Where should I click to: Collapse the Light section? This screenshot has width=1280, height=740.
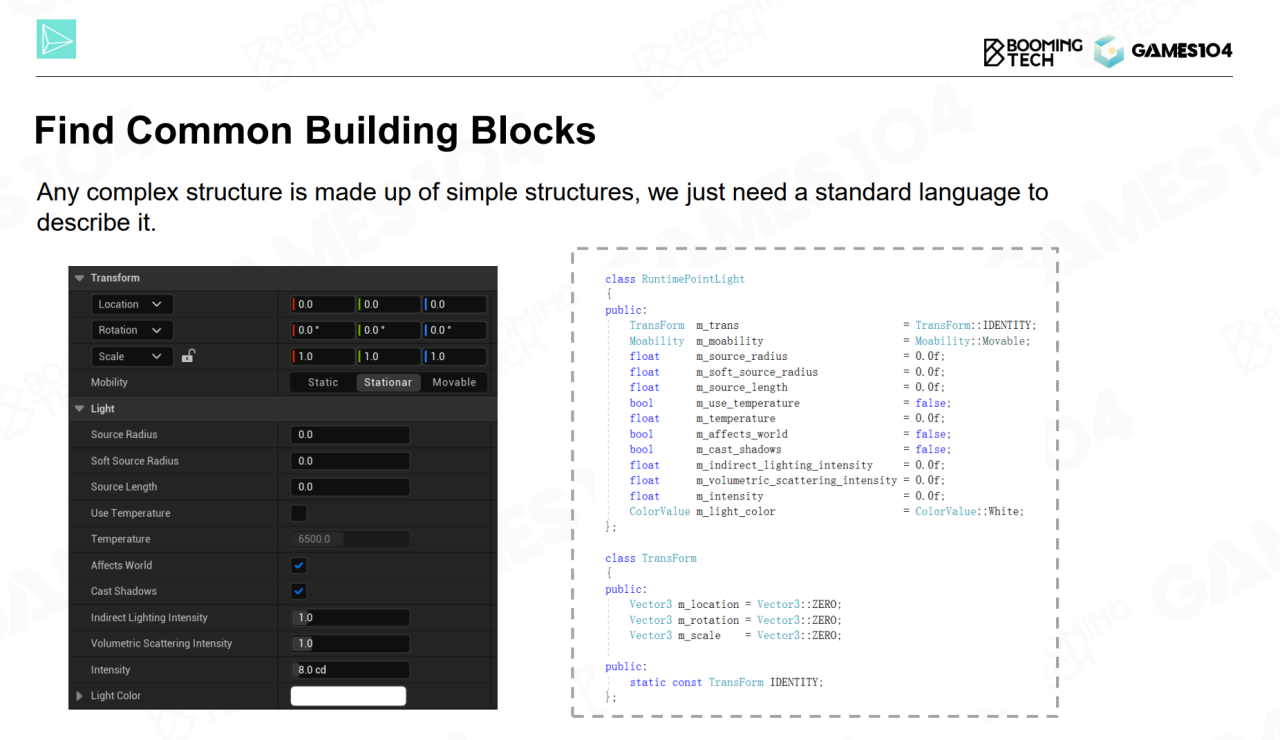coord(80,409)
